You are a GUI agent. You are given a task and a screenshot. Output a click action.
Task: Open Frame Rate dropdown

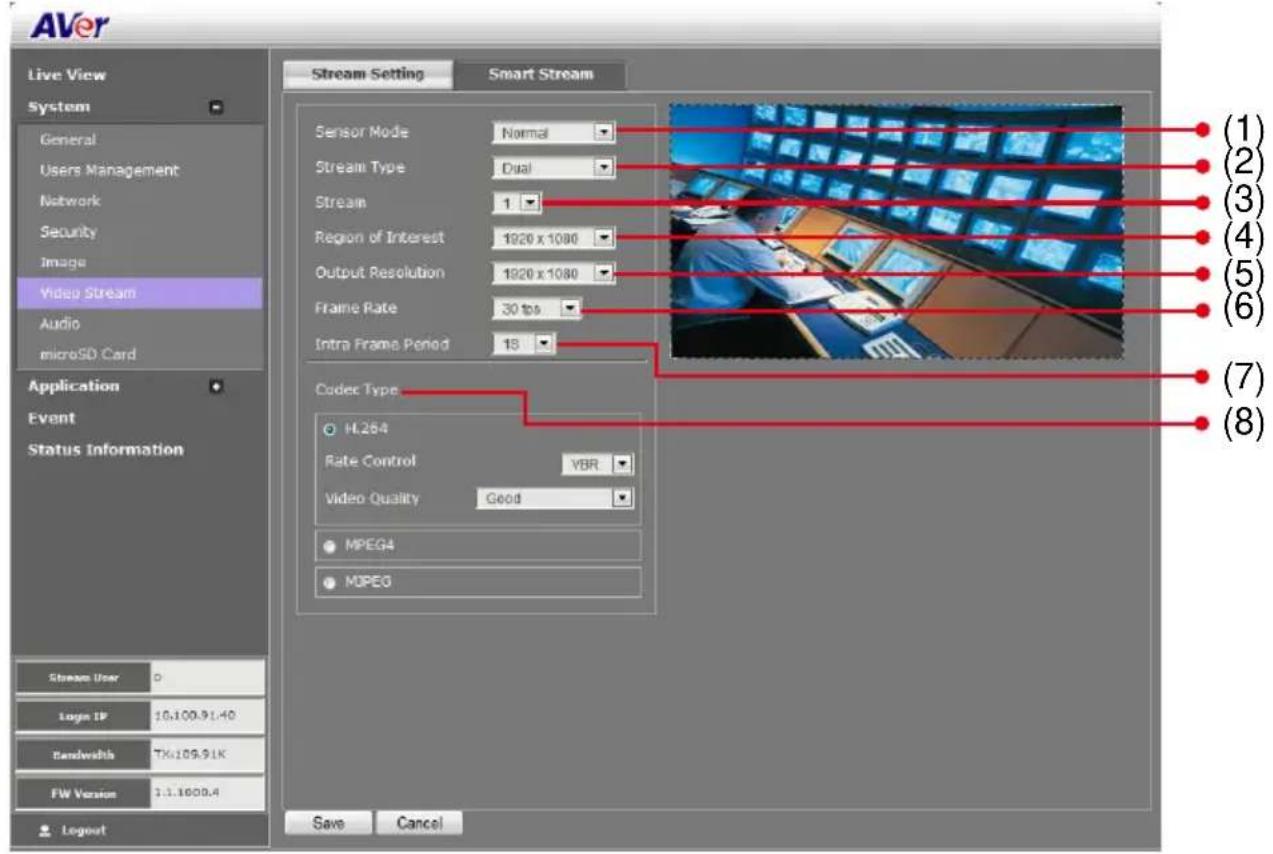[537, 309]
